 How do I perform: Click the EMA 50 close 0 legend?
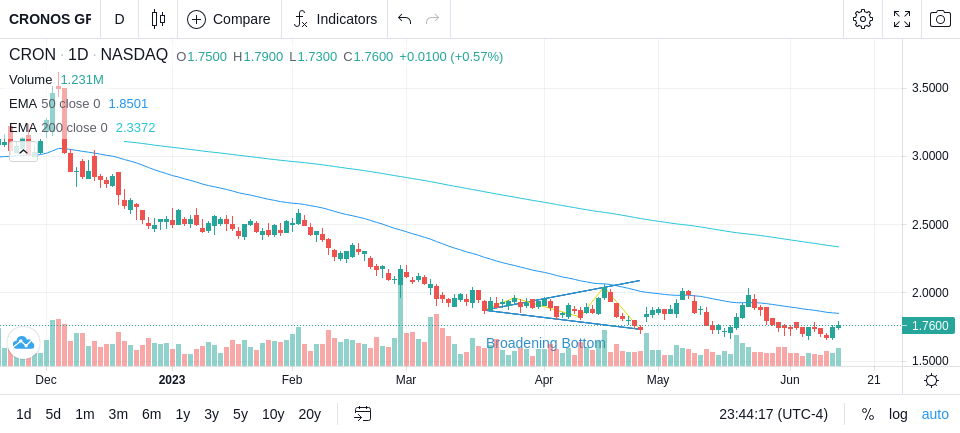coord(54,104)
